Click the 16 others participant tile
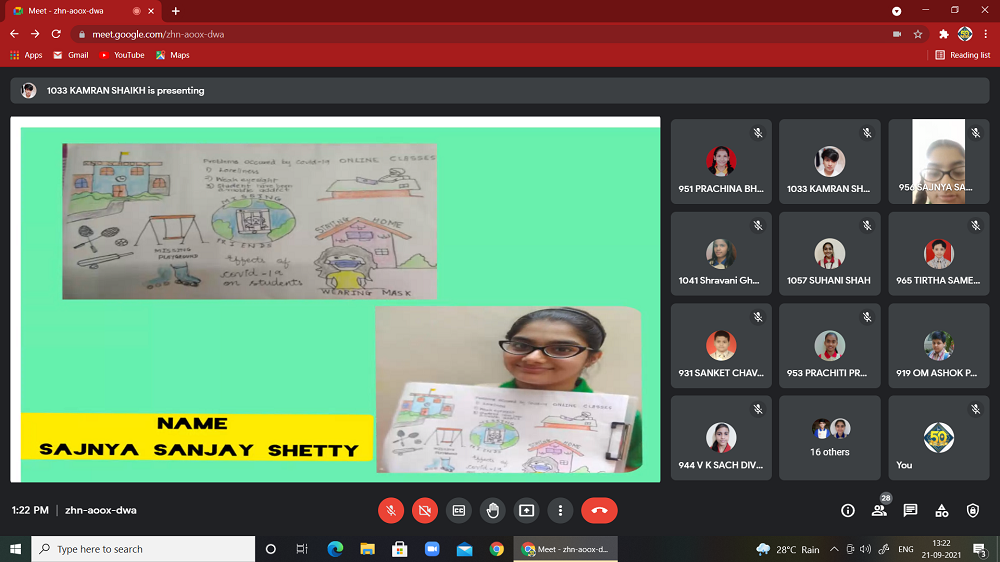 click(830, 438)
